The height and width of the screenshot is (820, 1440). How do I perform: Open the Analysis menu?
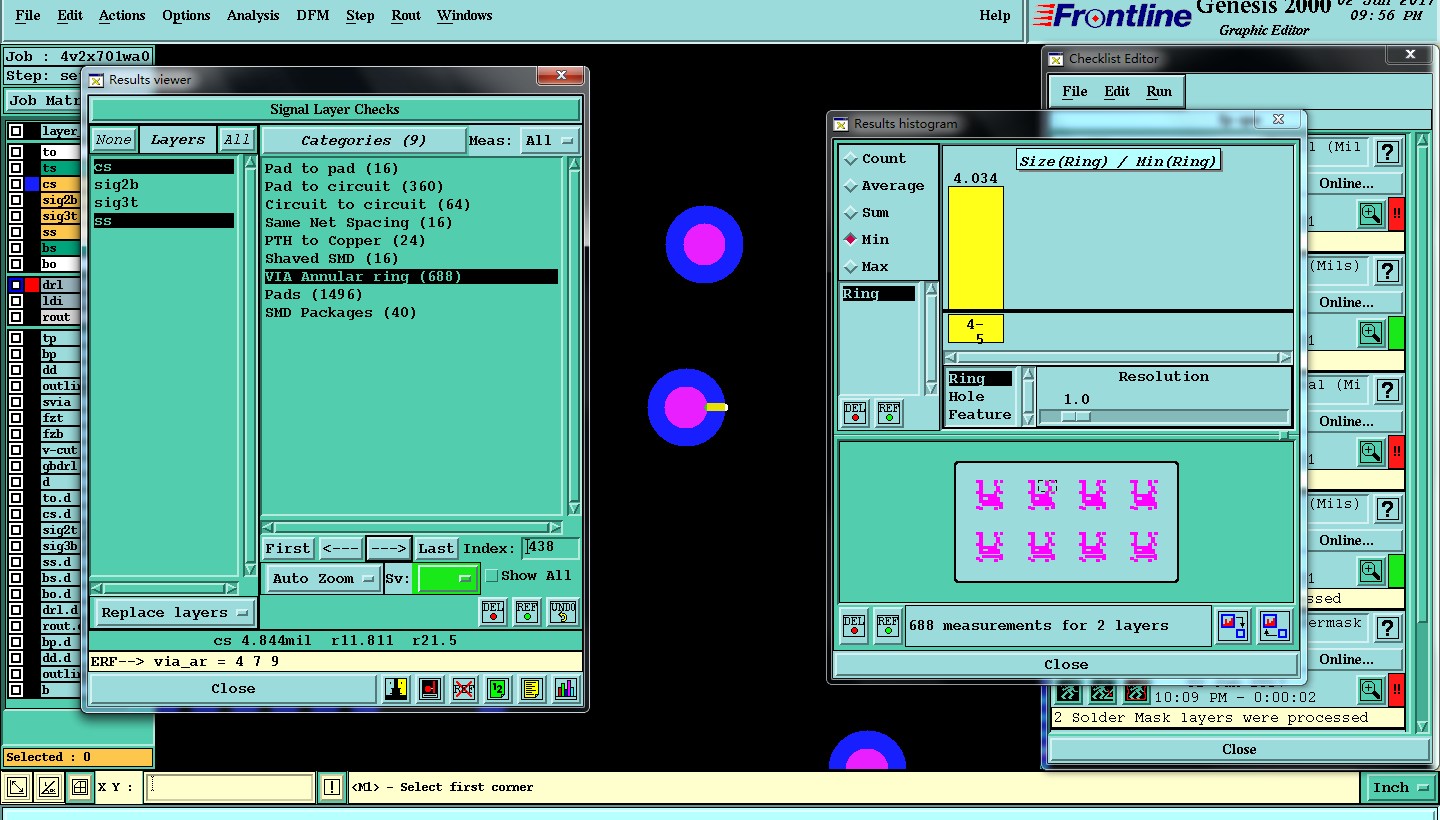[x=253, y=16]
